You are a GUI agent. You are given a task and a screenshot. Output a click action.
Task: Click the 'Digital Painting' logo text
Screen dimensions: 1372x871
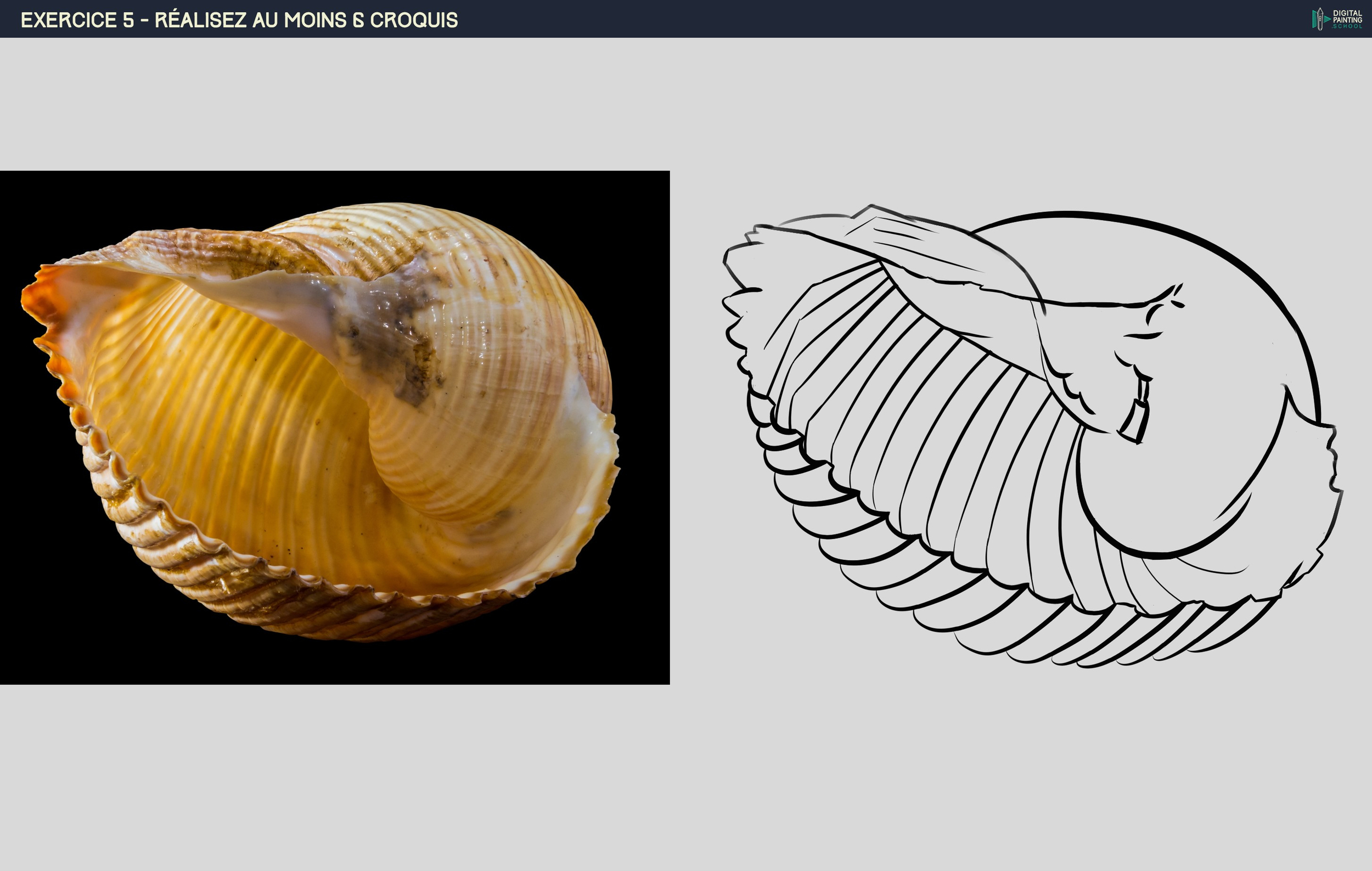point(1347,16)
